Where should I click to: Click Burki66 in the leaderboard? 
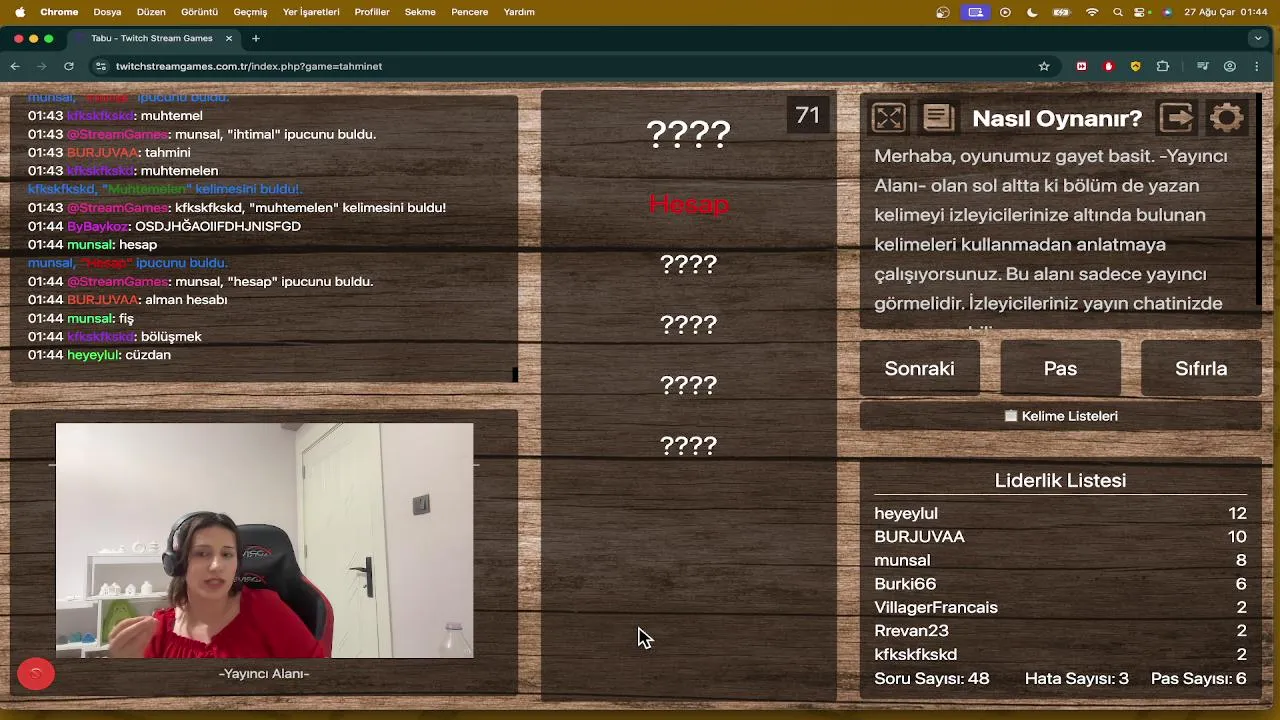tap(905, 584)
